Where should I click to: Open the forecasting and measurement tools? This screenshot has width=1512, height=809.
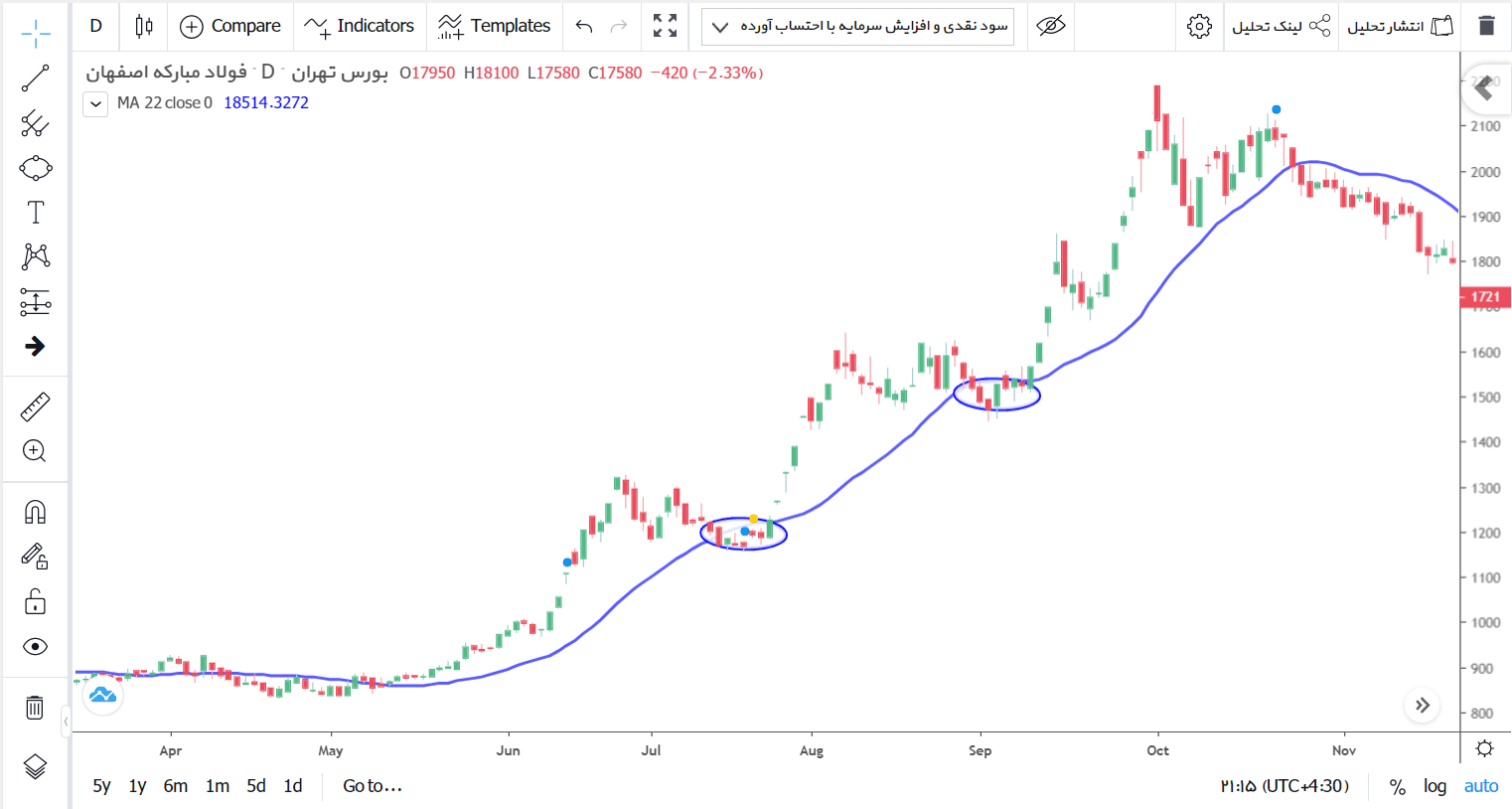pyautogui.click(x=35, y=301)
